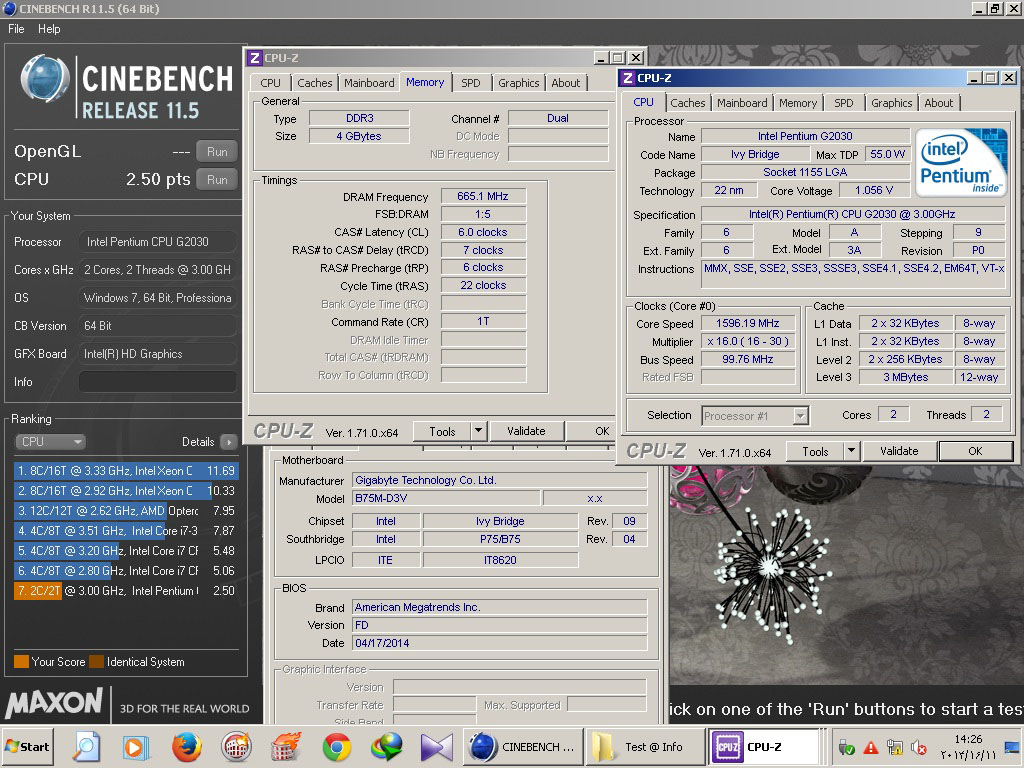This screenshot has height=774, width=1029.
Task: Open the search magnifier taskbar icon
Action: [87, 746]
